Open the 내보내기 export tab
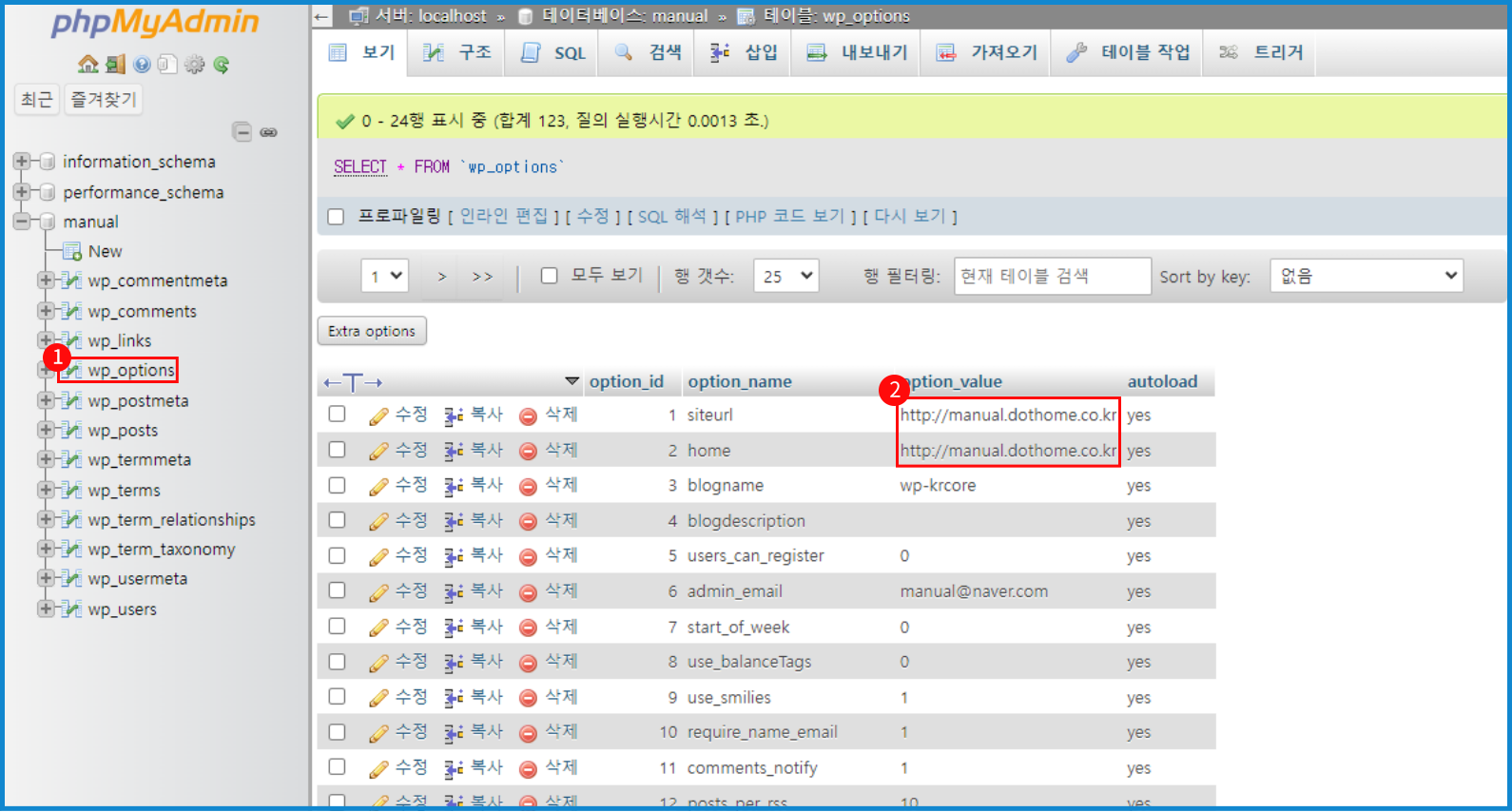This screenshot has height=812, width=1512. (x=857, y=53)
